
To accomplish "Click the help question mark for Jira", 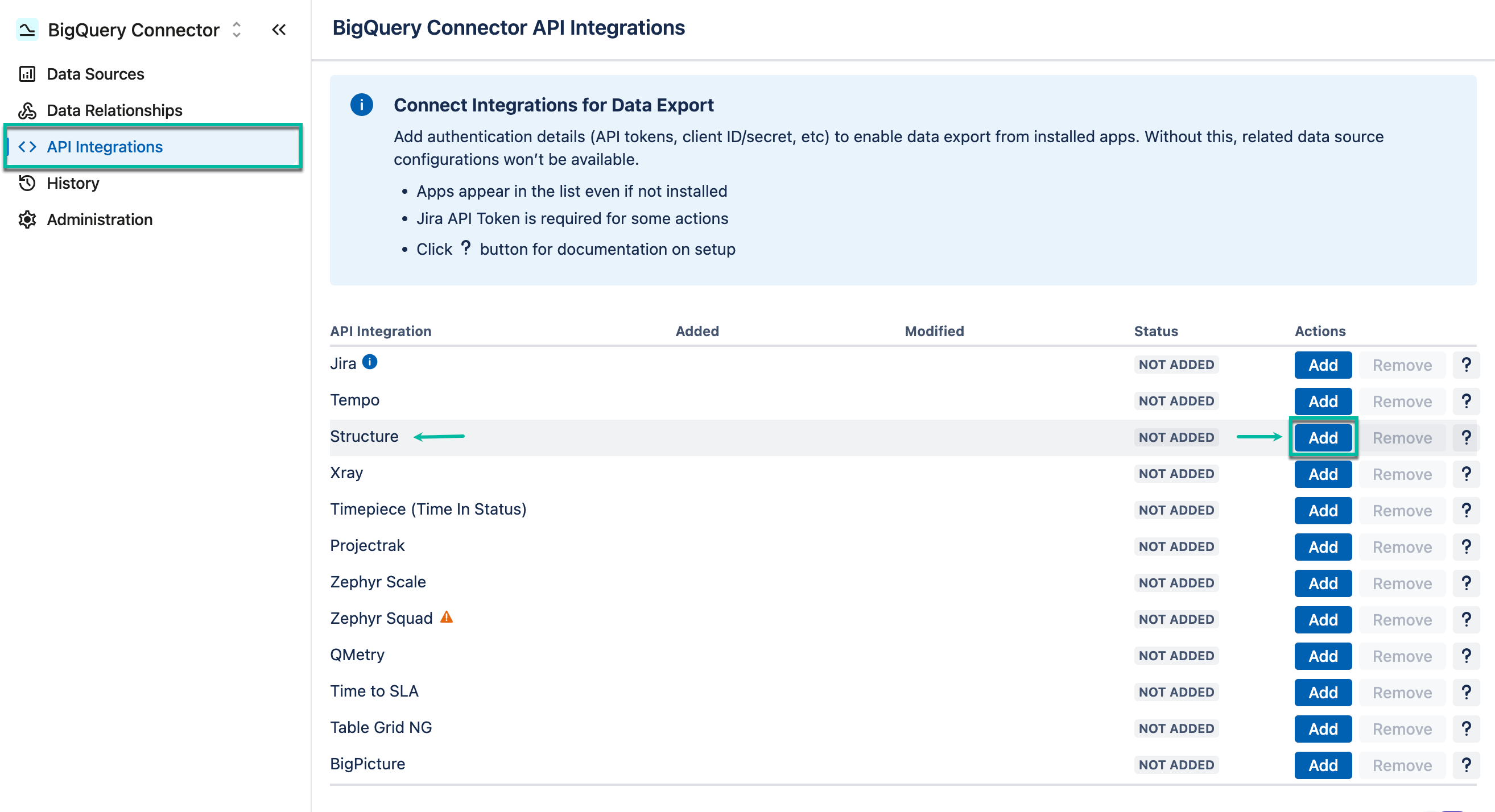I will point(1467,365).
